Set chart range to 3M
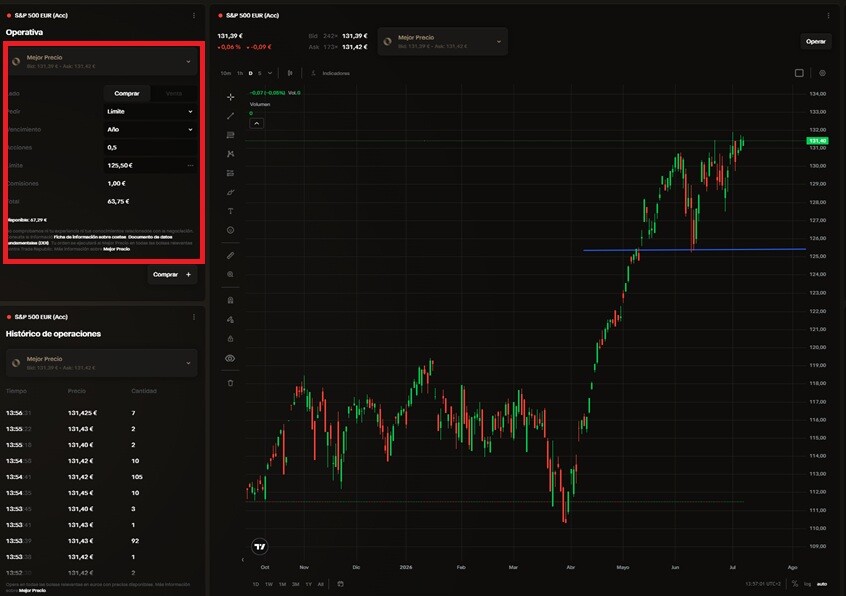Viewport: 846px width, 596px height. (296, 584)
